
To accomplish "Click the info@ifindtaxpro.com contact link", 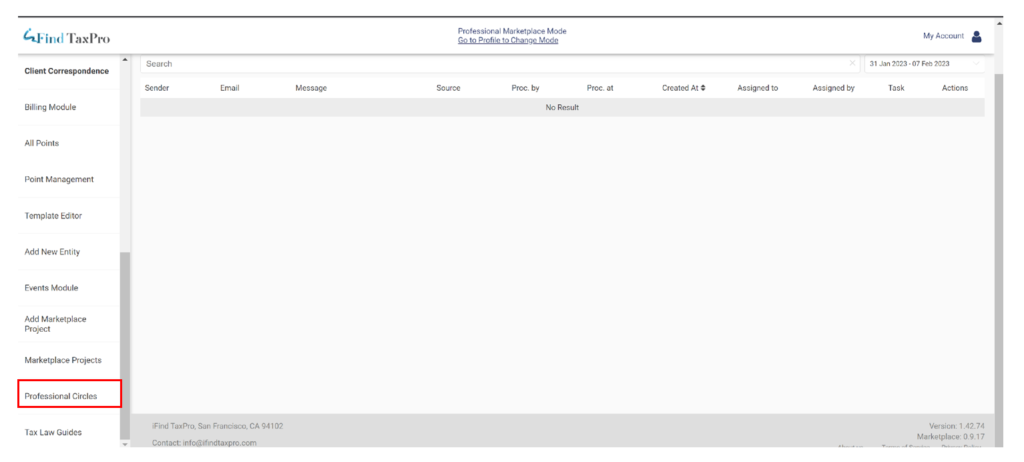I will pos(220,442).
